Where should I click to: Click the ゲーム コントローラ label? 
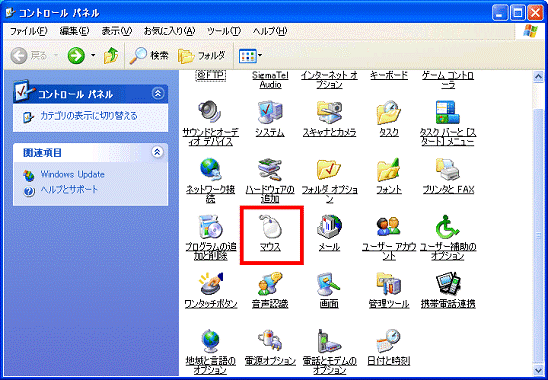click(448, 80)
